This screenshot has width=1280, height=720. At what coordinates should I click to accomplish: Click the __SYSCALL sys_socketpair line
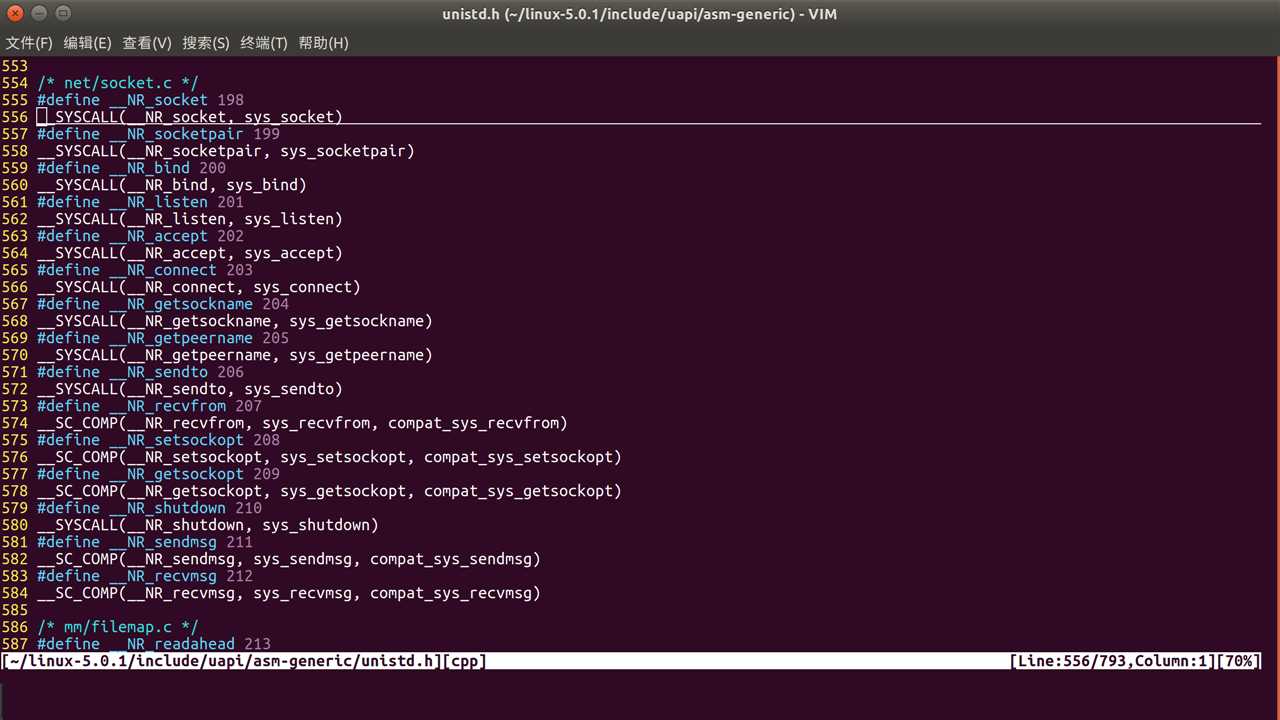coord(226,151)
